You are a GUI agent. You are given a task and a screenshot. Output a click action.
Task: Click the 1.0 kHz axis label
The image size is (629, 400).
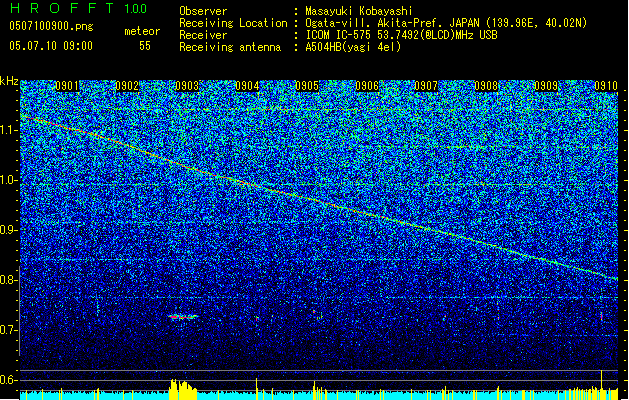click(x=9, y=180)
